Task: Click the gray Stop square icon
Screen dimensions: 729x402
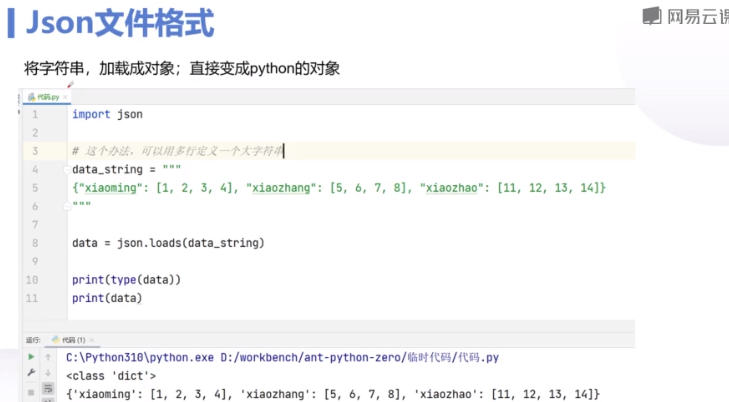Action: [x=31, y=392]
